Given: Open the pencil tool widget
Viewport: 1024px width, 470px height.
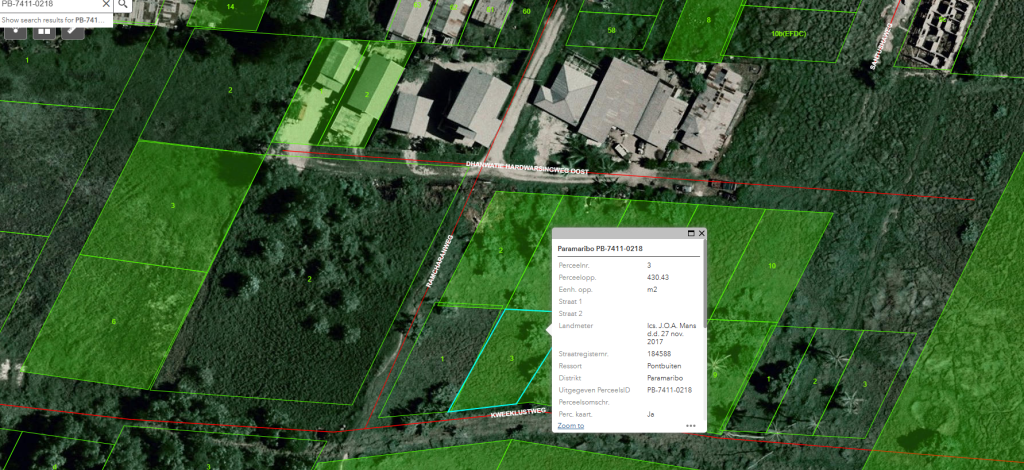Looking at the screenshot, I should pyautogui.click(x=74, y=29).
